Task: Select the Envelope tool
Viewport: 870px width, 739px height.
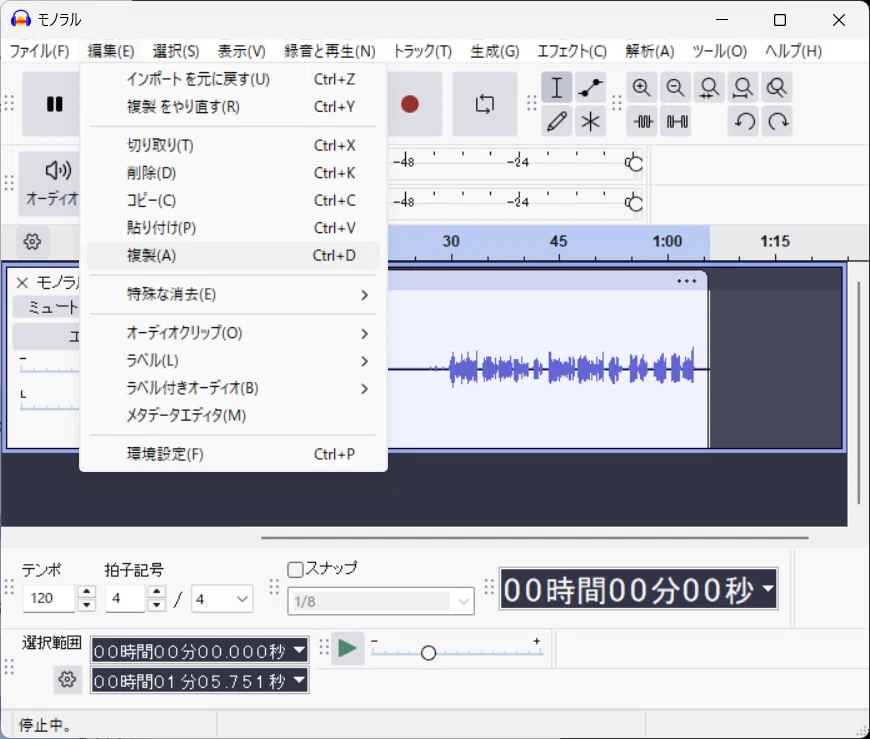Action: click(x=590, y=88)
